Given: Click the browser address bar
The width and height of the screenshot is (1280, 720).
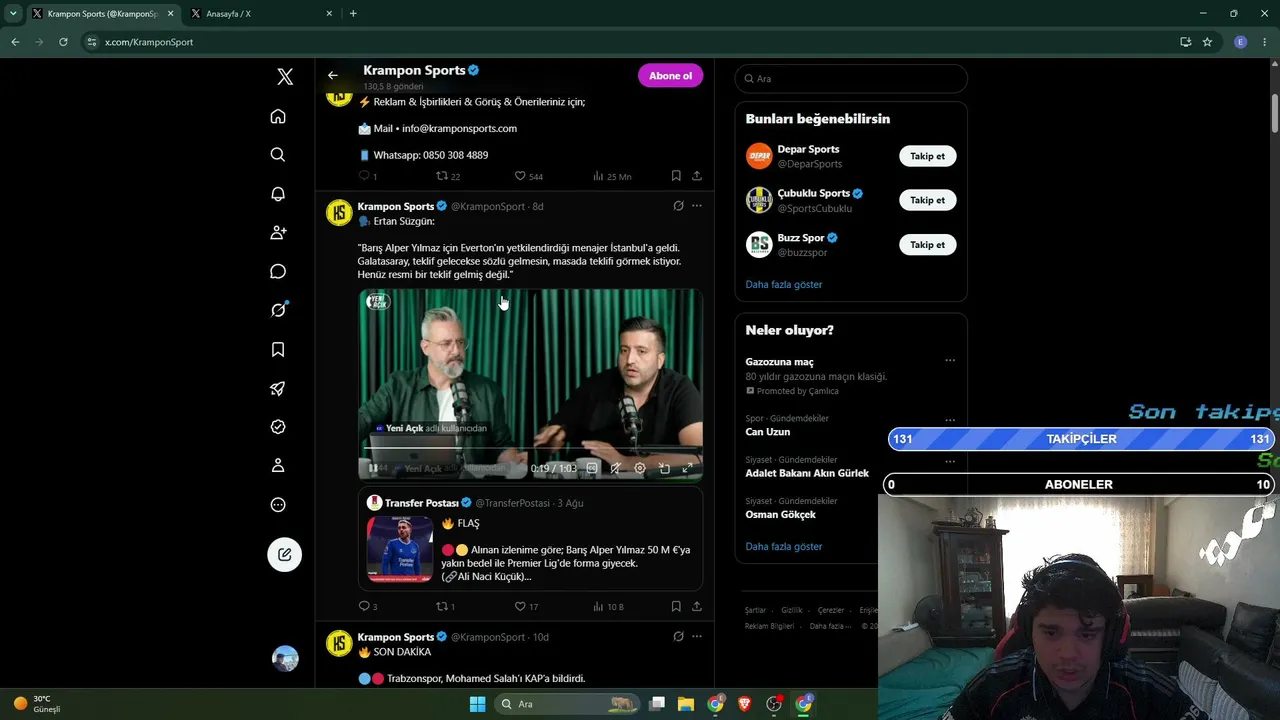Looking at the screenshot, I should click(x=630, y=42).
